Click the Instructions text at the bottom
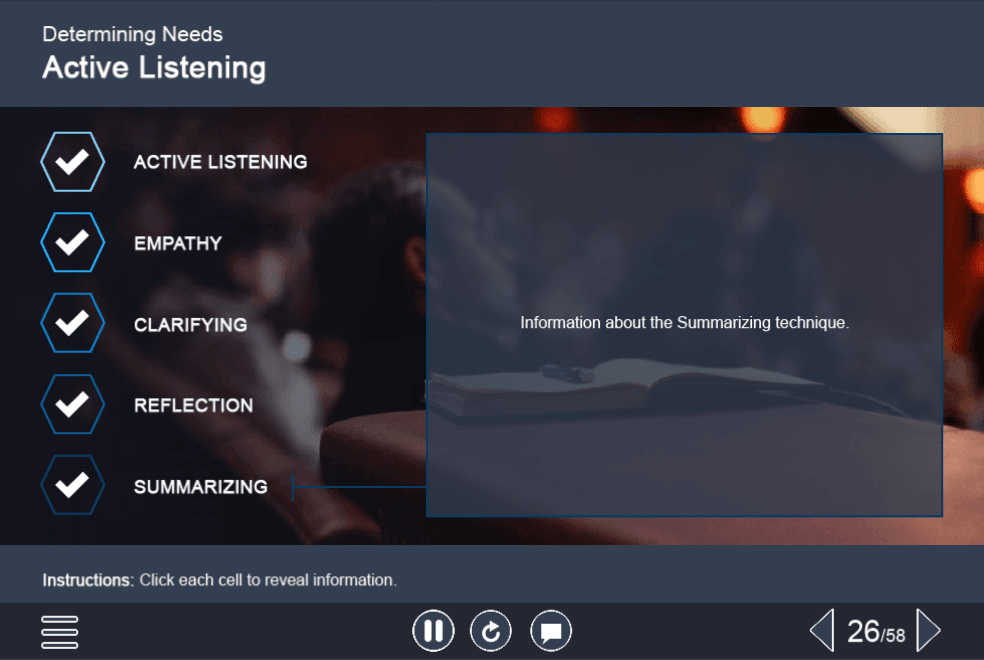984x660 pixels. click(x=219, y=580)
